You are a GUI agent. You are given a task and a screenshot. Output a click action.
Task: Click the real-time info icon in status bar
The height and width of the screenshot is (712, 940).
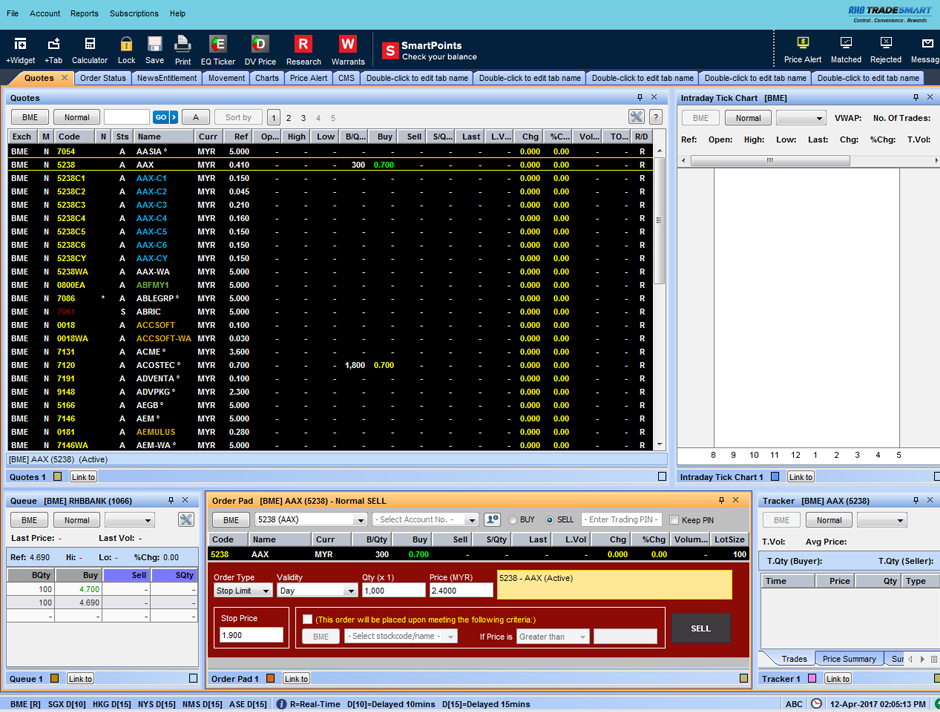(x=281, y=704)
